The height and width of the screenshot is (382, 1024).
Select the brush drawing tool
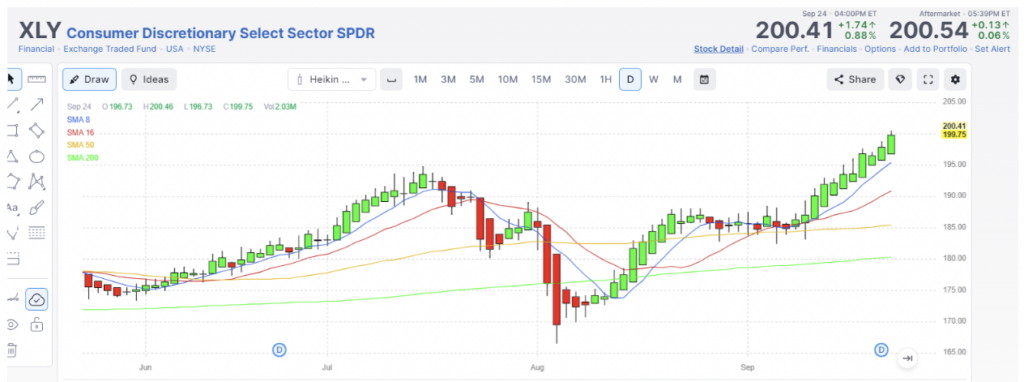pos(37,208)
